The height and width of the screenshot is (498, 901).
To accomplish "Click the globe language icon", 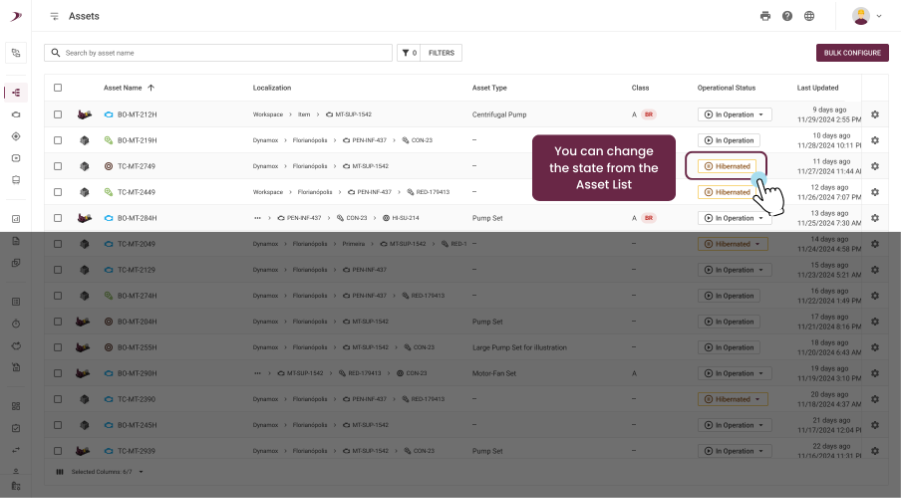I will 809,16.
